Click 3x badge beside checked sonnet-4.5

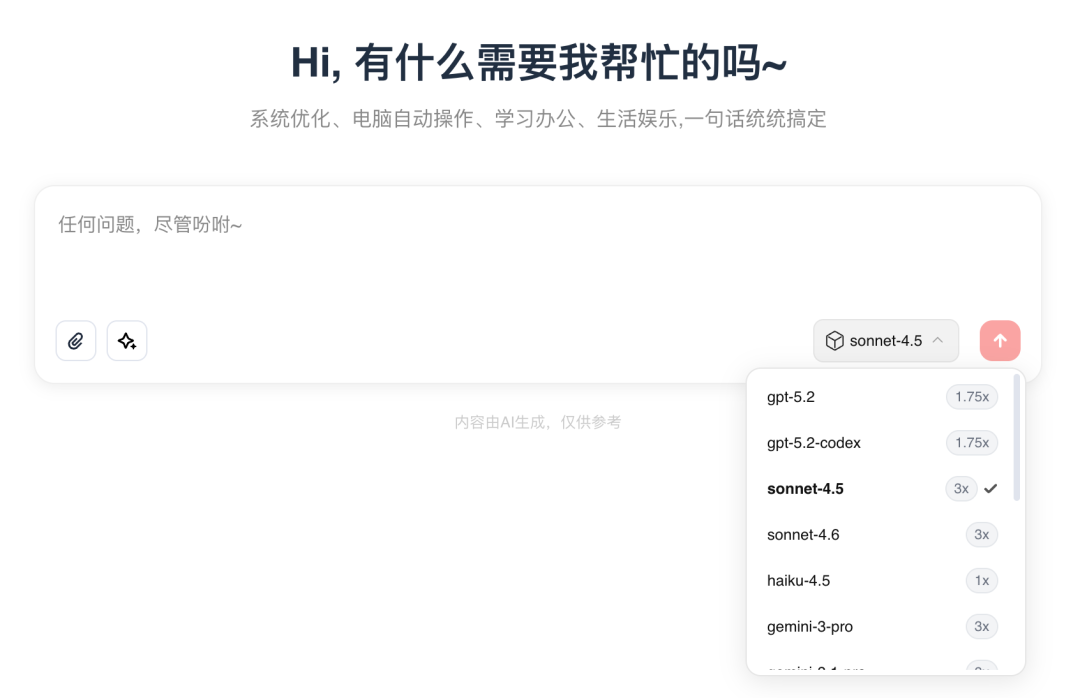(x=961, y=489)
